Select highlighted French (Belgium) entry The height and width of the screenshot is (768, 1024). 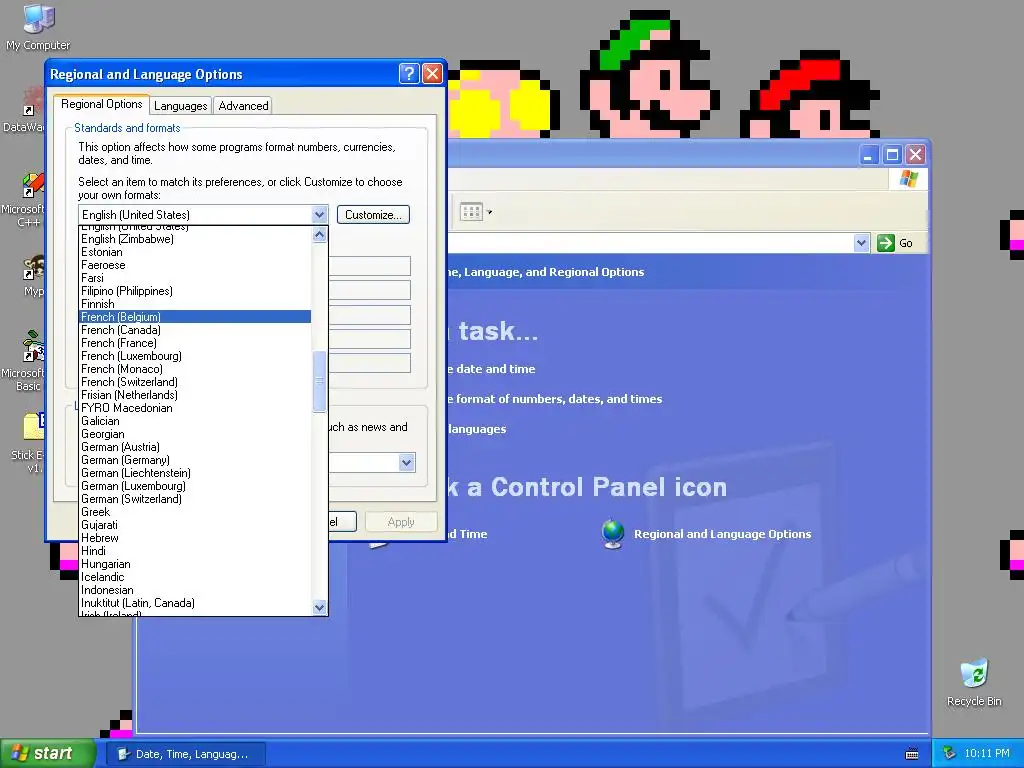195,317
